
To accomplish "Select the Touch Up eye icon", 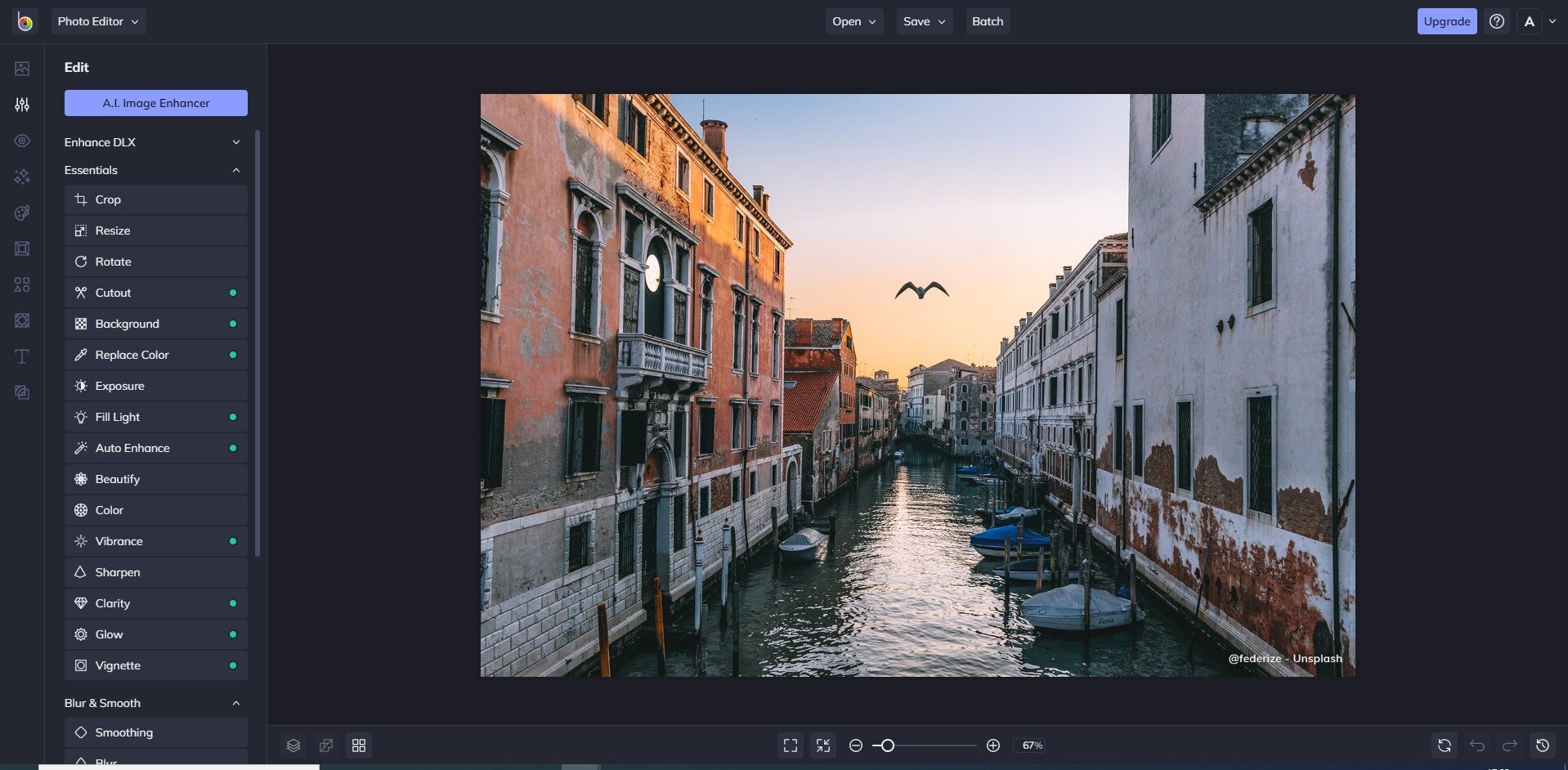I will 22,141.
